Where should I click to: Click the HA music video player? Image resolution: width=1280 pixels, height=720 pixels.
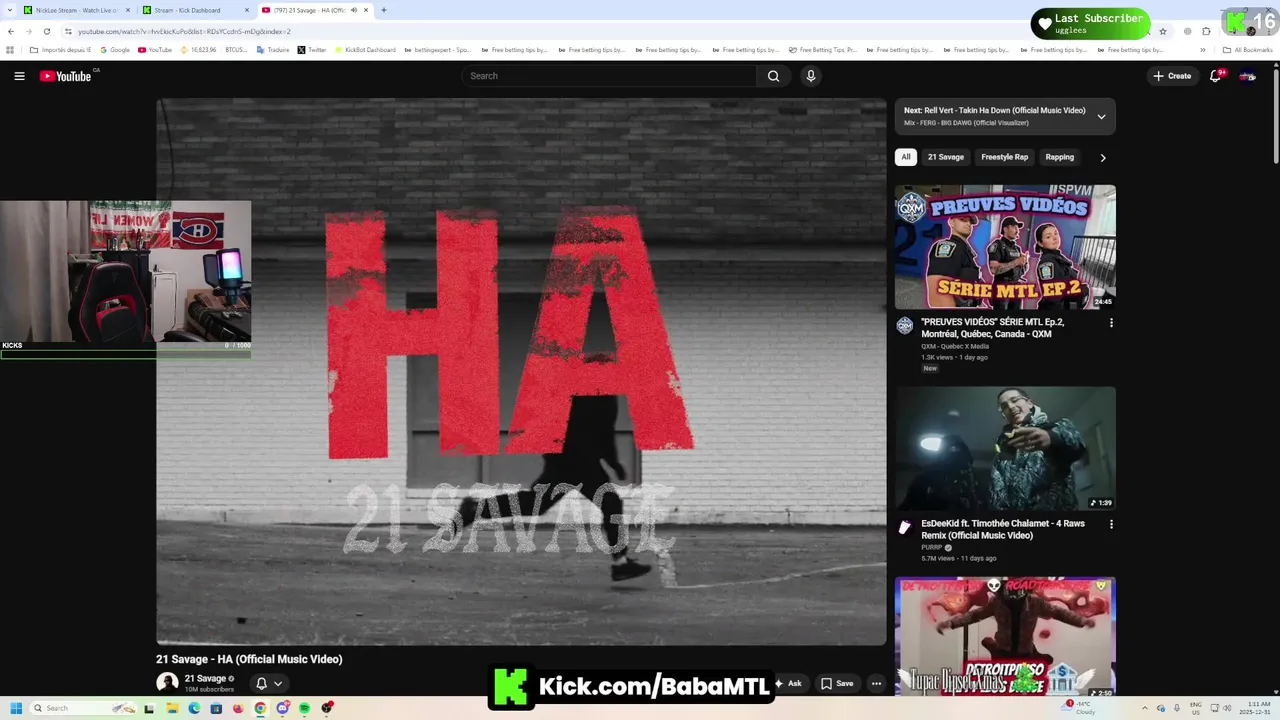pos(521,372)
